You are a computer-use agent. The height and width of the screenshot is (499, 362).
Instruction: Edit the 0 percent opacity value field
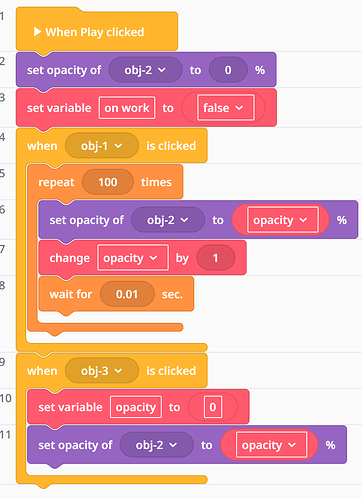[228, 70]
